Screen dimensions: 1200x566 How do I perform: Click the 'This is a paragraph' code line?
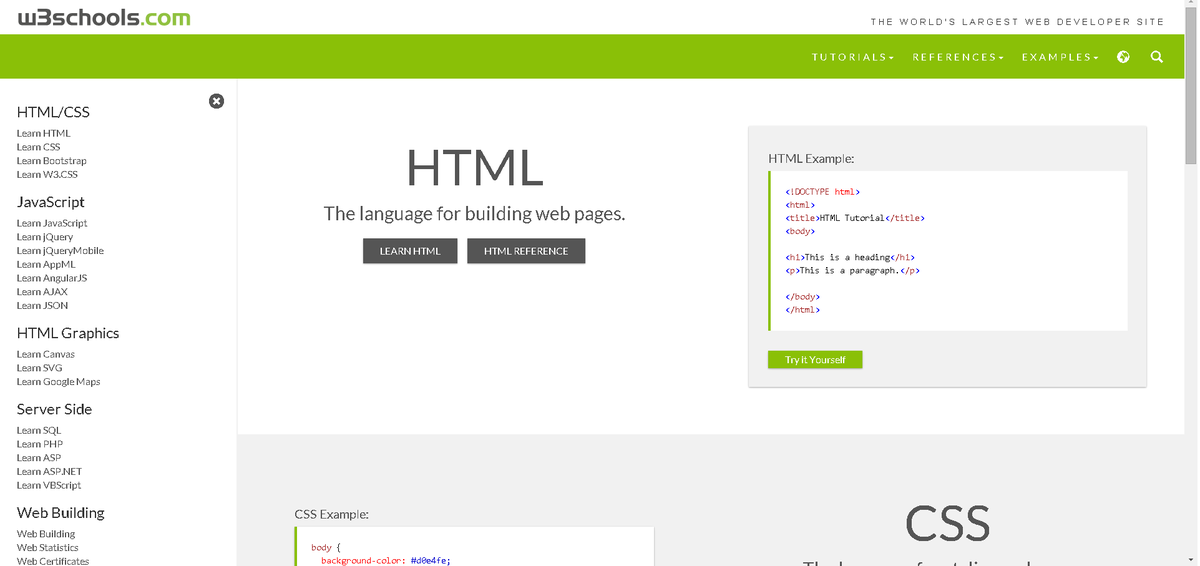pyautogui.click(x=853, y=270)
